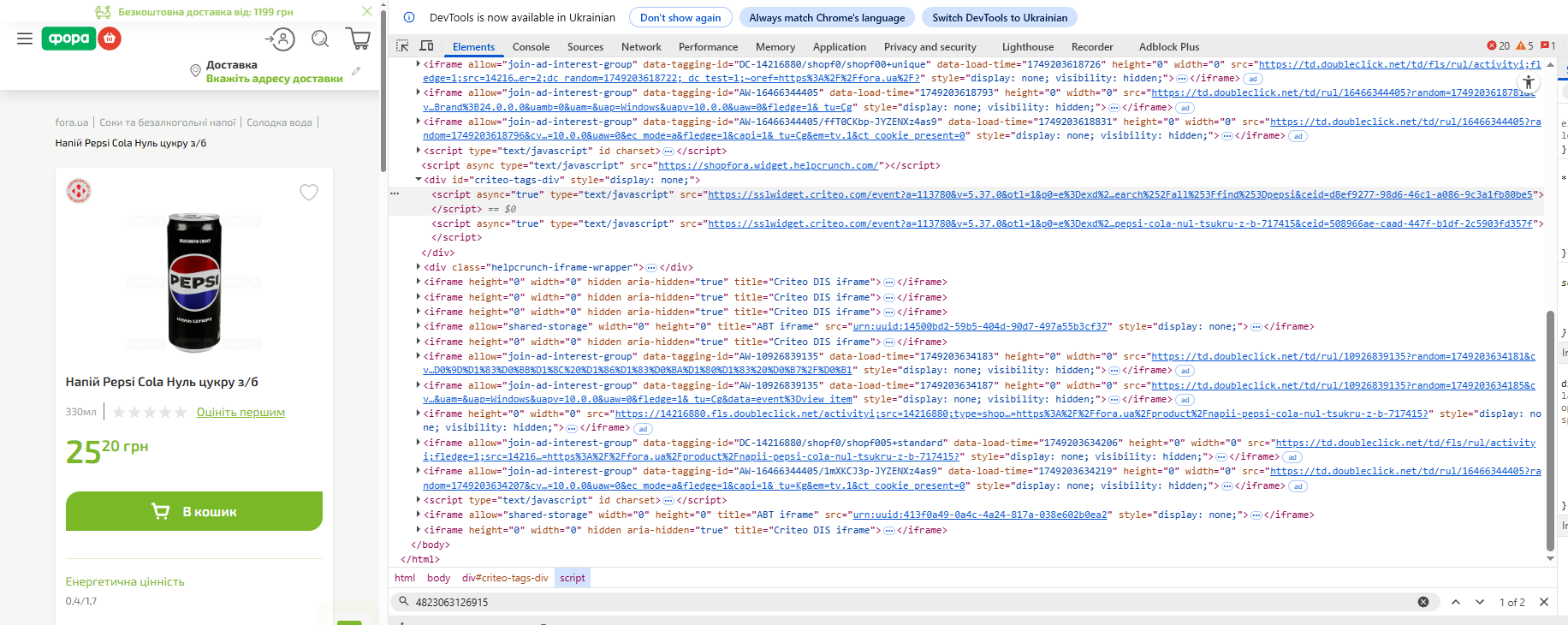Expand ABT iframe with uuid 14500bd2

click(x=419, y=326)
